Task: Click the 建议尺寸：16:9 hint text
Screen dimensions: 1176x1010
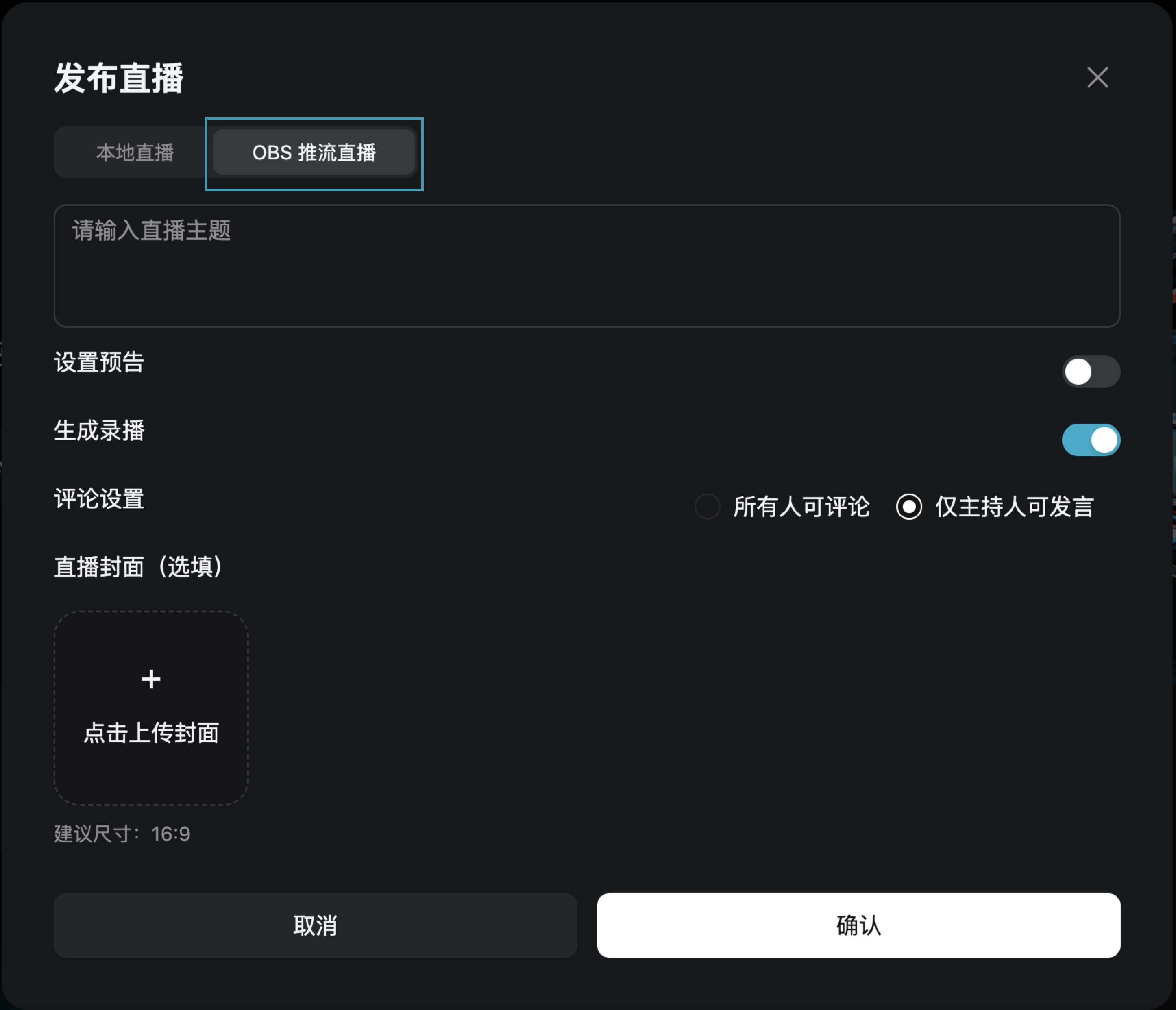Action: pyautogui.click(x=122, y=834)
